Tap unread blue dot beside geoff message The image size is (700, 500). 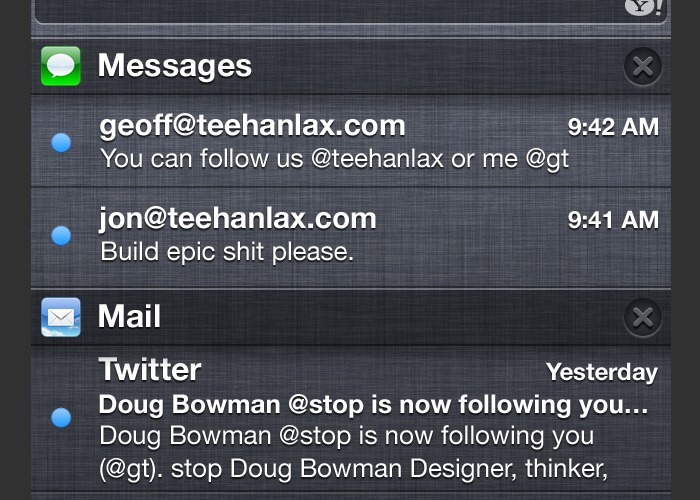click(61, 143)
